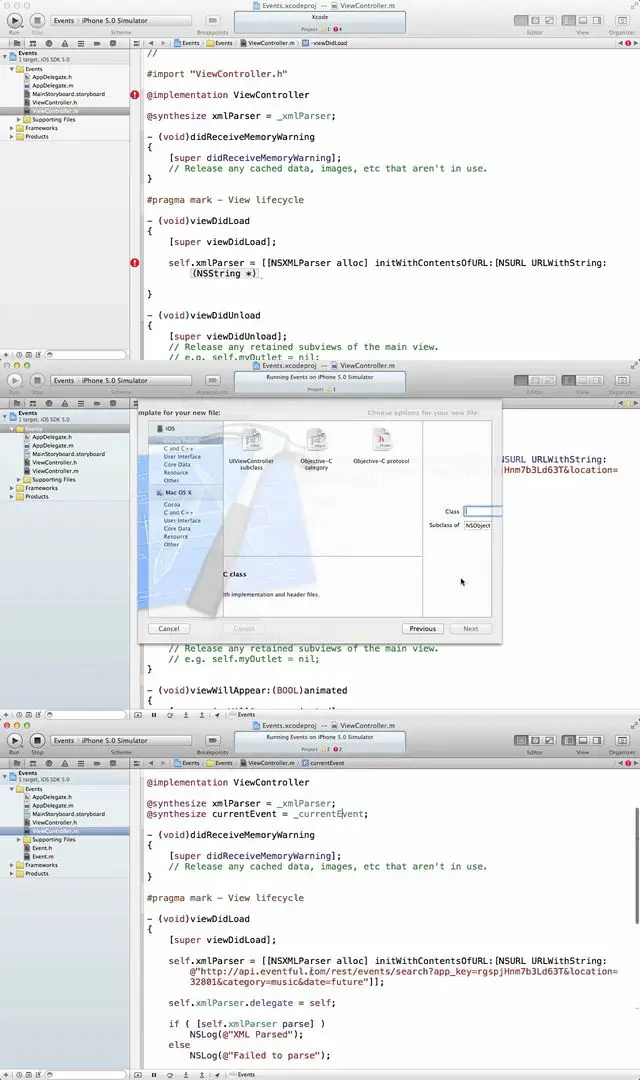Screen dimensions: 640x1080
Task: Collapse the Events group folder in the top window
Action: [12, 69]
